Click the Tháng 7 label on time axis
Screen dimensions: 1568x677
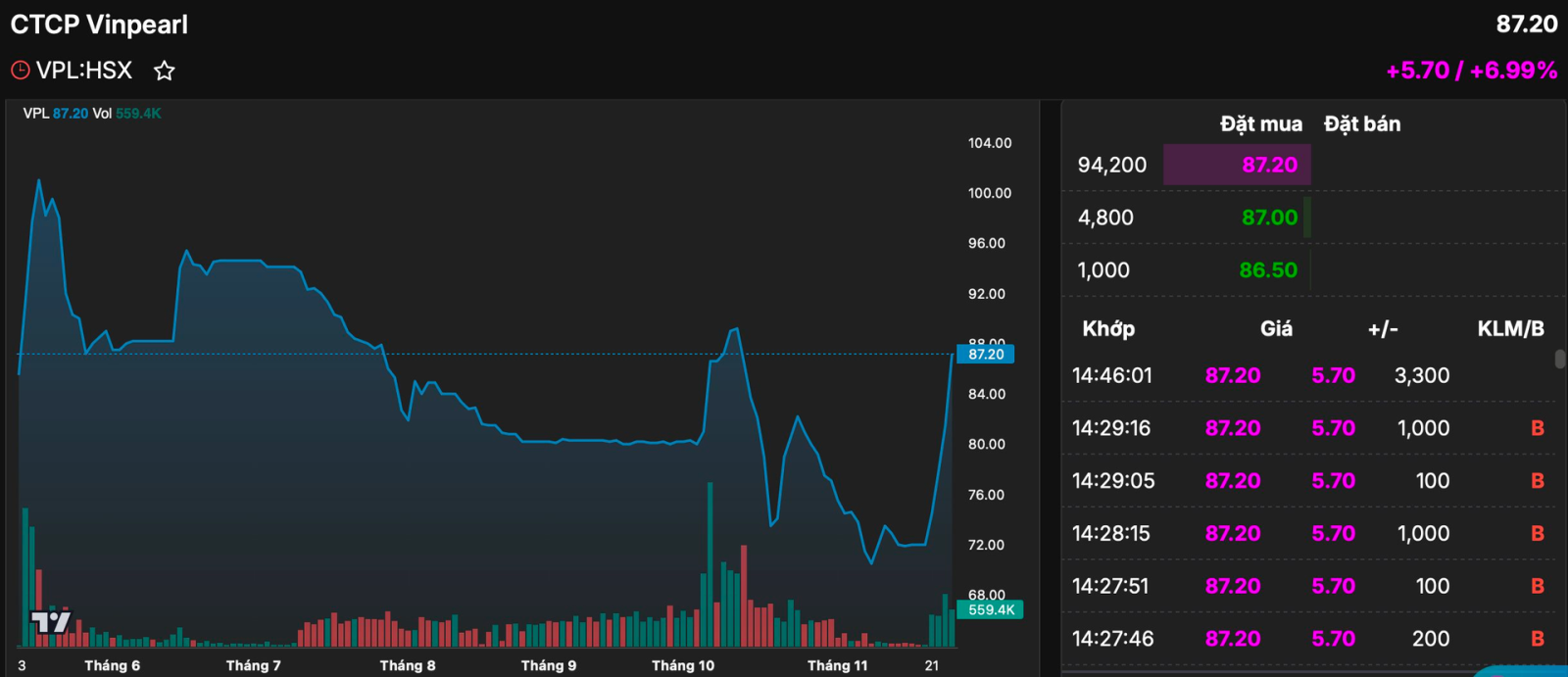coord(253,665)
